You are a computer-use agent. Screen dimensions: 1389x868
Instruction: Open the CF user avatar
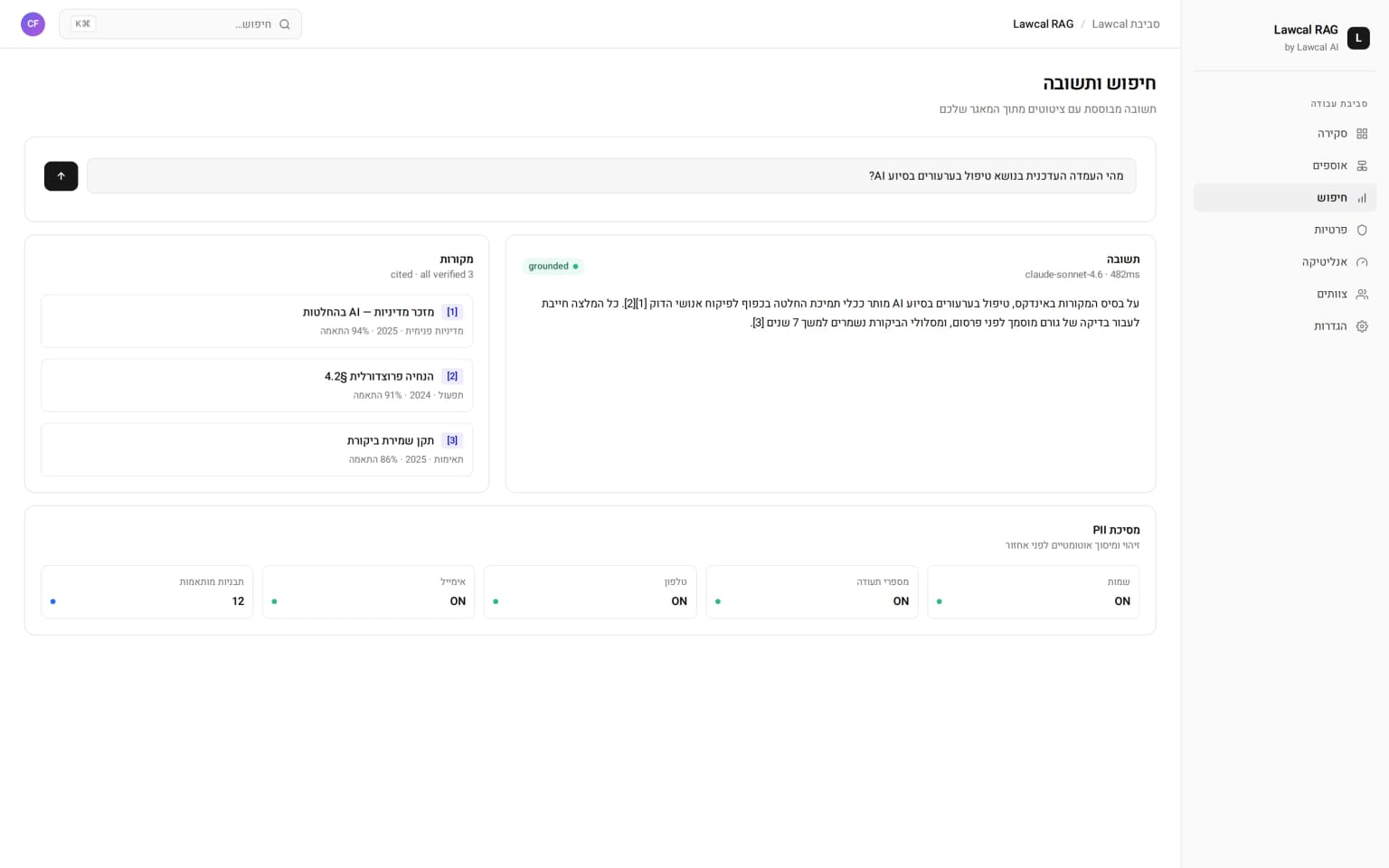33,24
